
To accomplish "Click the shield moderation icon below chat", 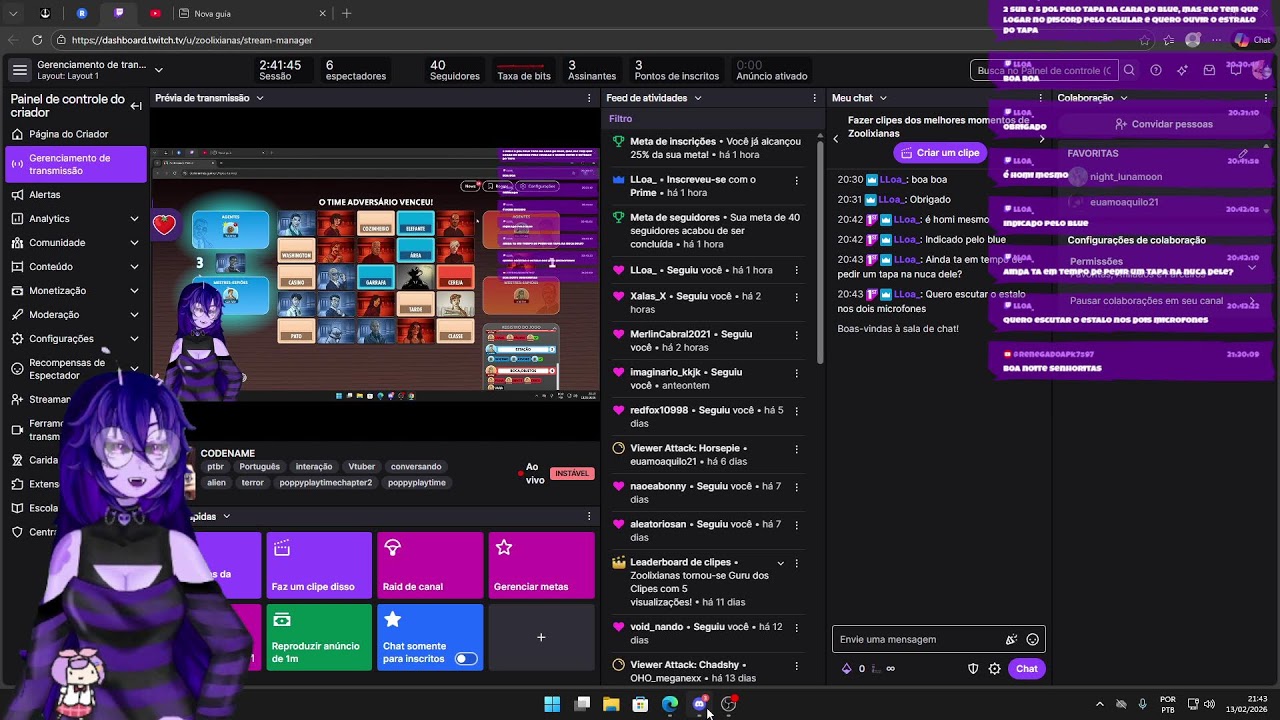I will coord(973,669).
